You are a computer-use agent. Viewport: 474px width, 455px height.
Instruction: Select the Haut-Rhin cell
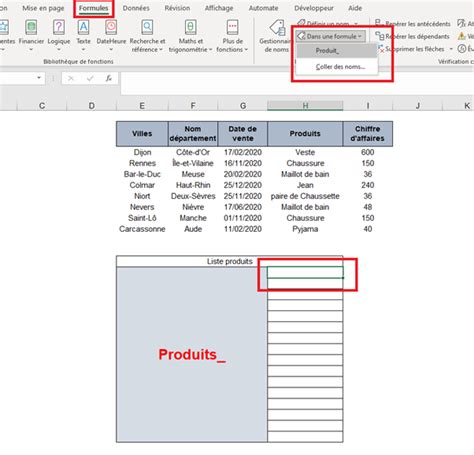pos(193,185)
